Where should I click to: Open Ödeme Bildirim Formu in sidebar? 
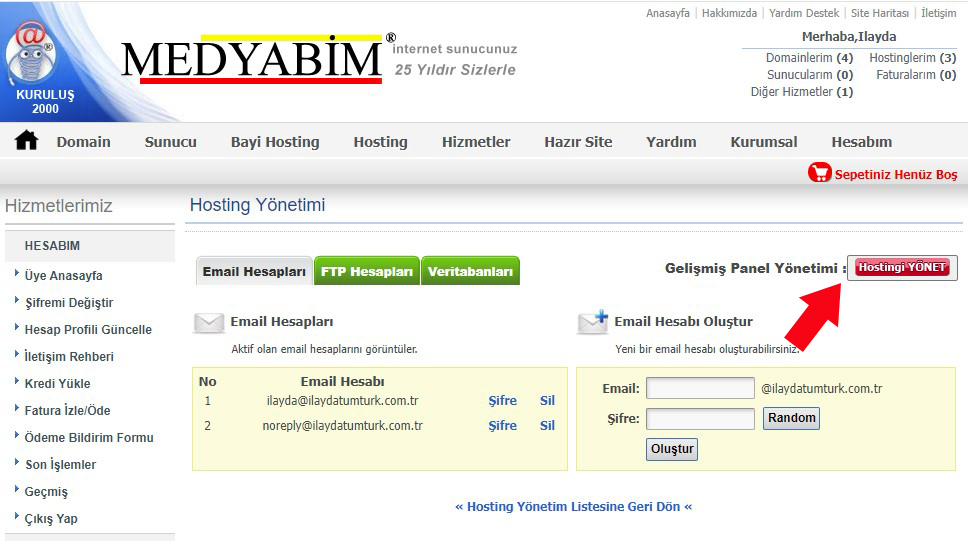(x=89, y=437)
